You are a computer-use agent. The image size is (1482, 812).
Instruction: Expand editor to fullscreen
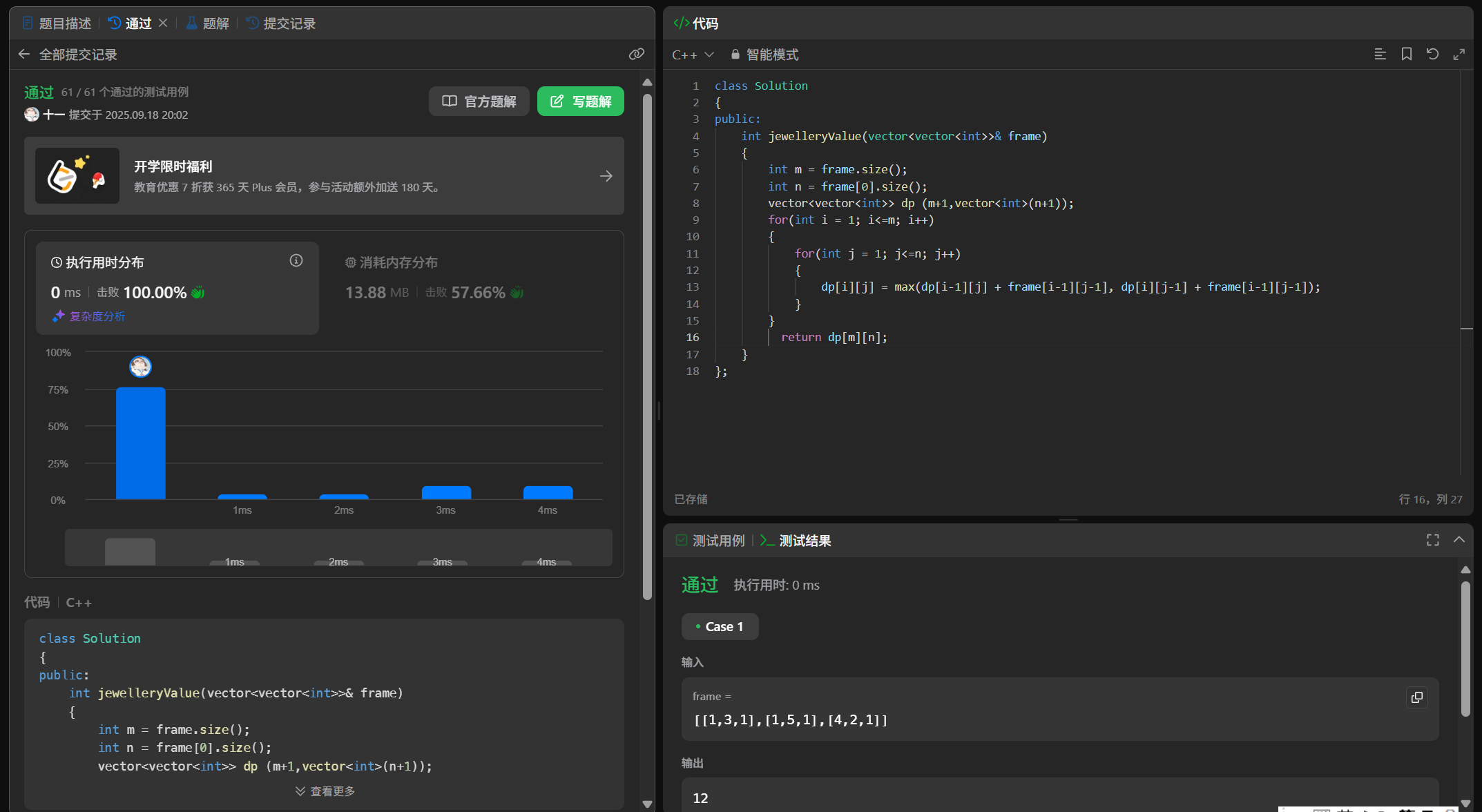[1459, 54]
